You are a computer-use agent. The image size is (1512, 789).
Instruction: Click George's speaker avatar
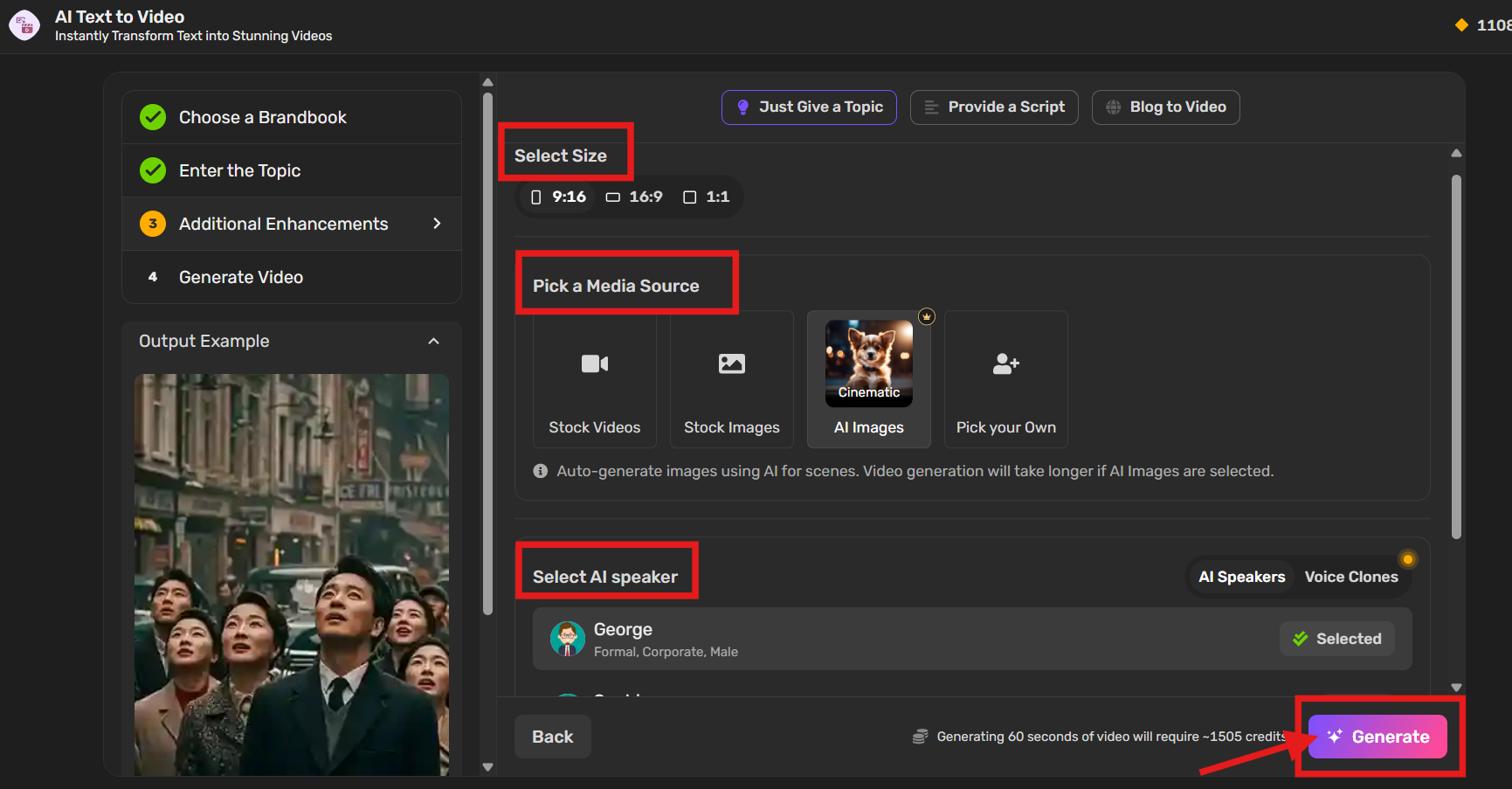click(x=567, y=639)
